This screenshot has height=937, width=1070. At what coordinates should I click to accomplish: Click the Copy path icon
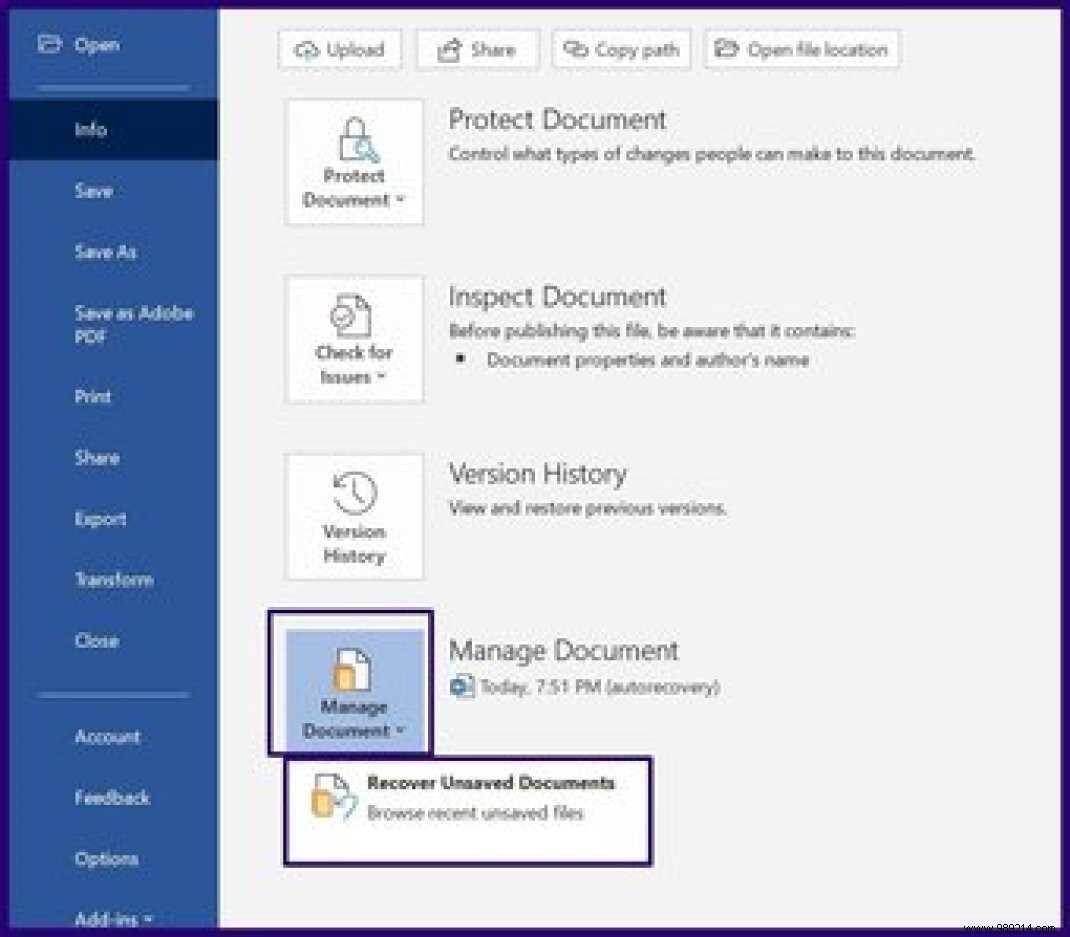[x=574, y=48]
